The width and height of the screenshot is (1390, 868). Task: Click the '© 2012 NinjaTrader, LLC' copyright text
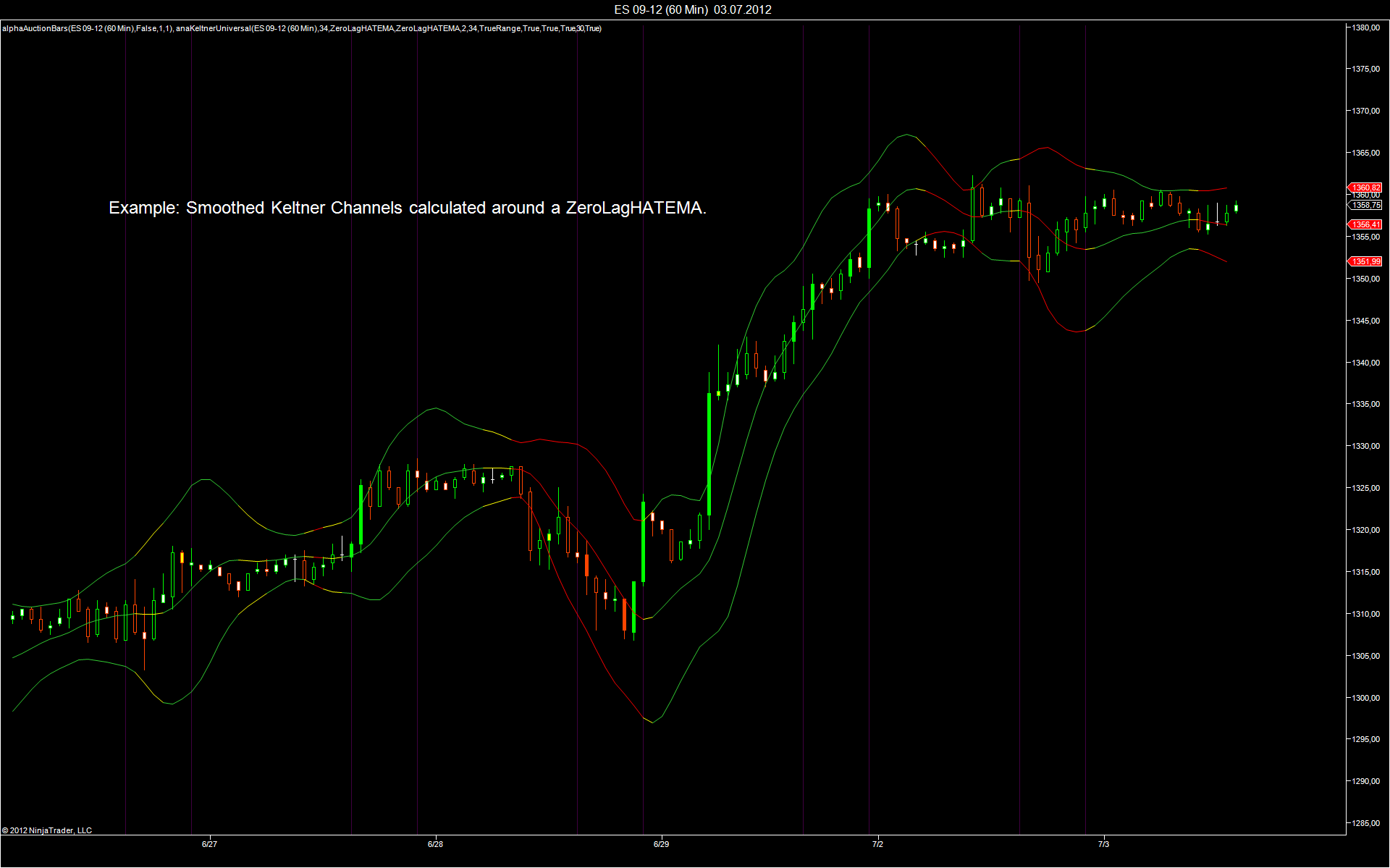point(47,830)
